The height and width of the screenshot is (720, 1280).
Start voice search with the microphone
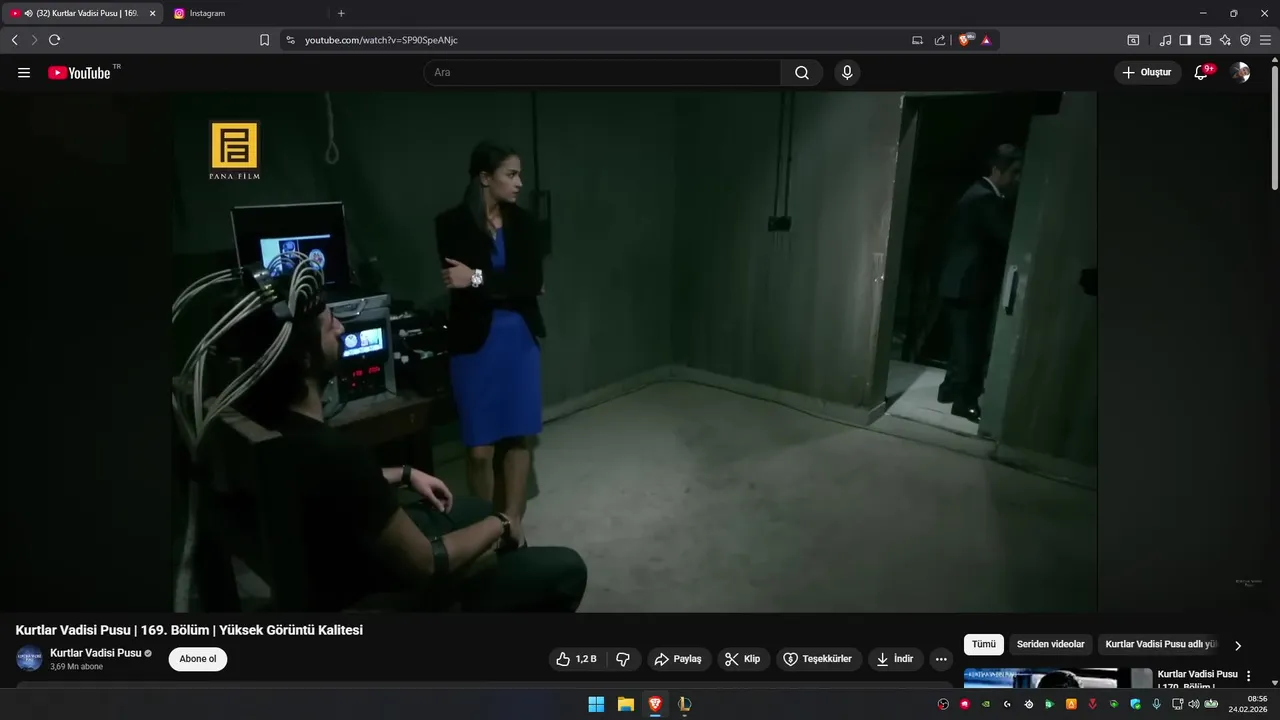tap(847, 73)
